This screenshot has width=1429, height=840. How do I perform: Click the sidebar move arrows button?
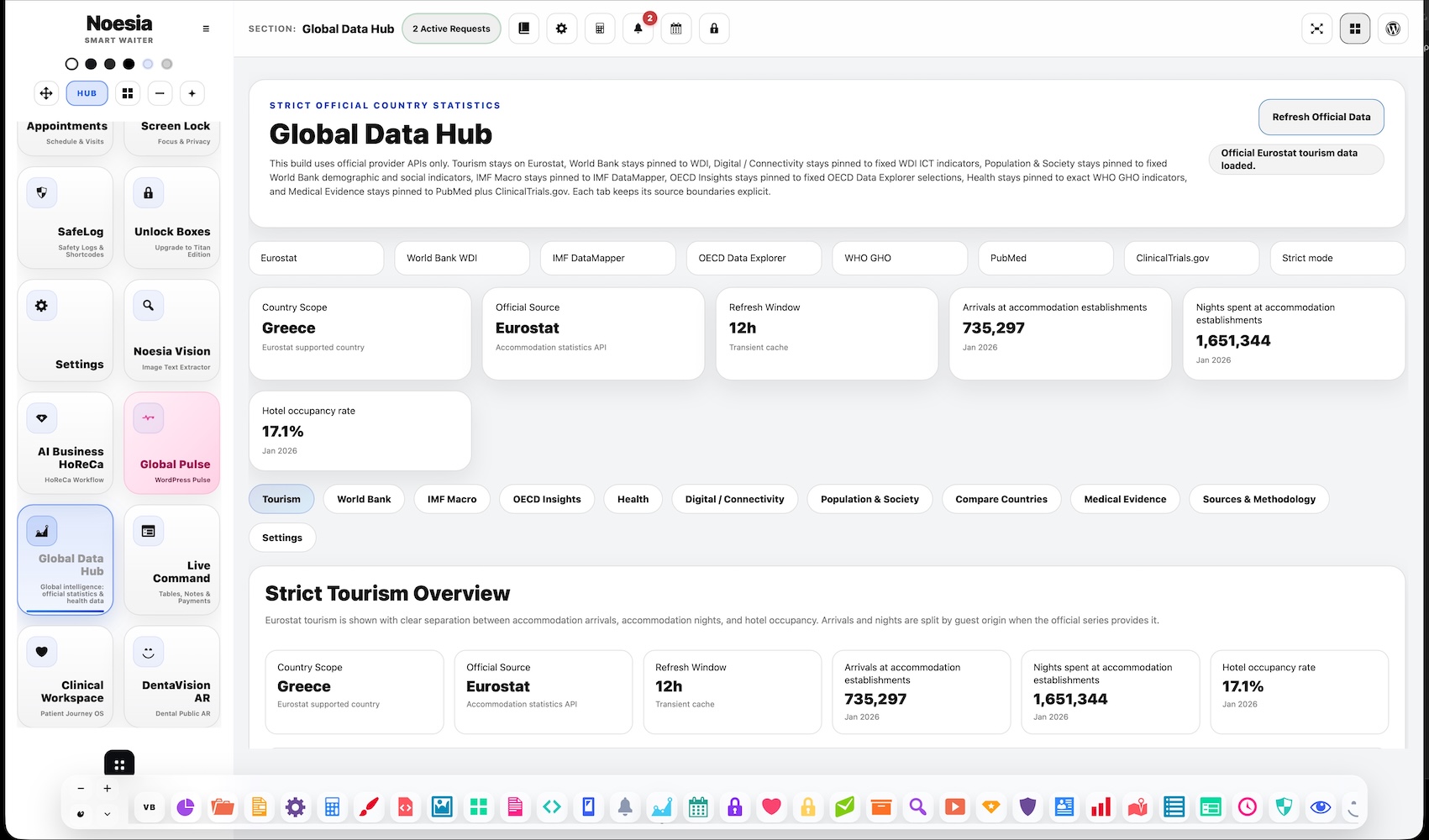[x=46, y=93]
